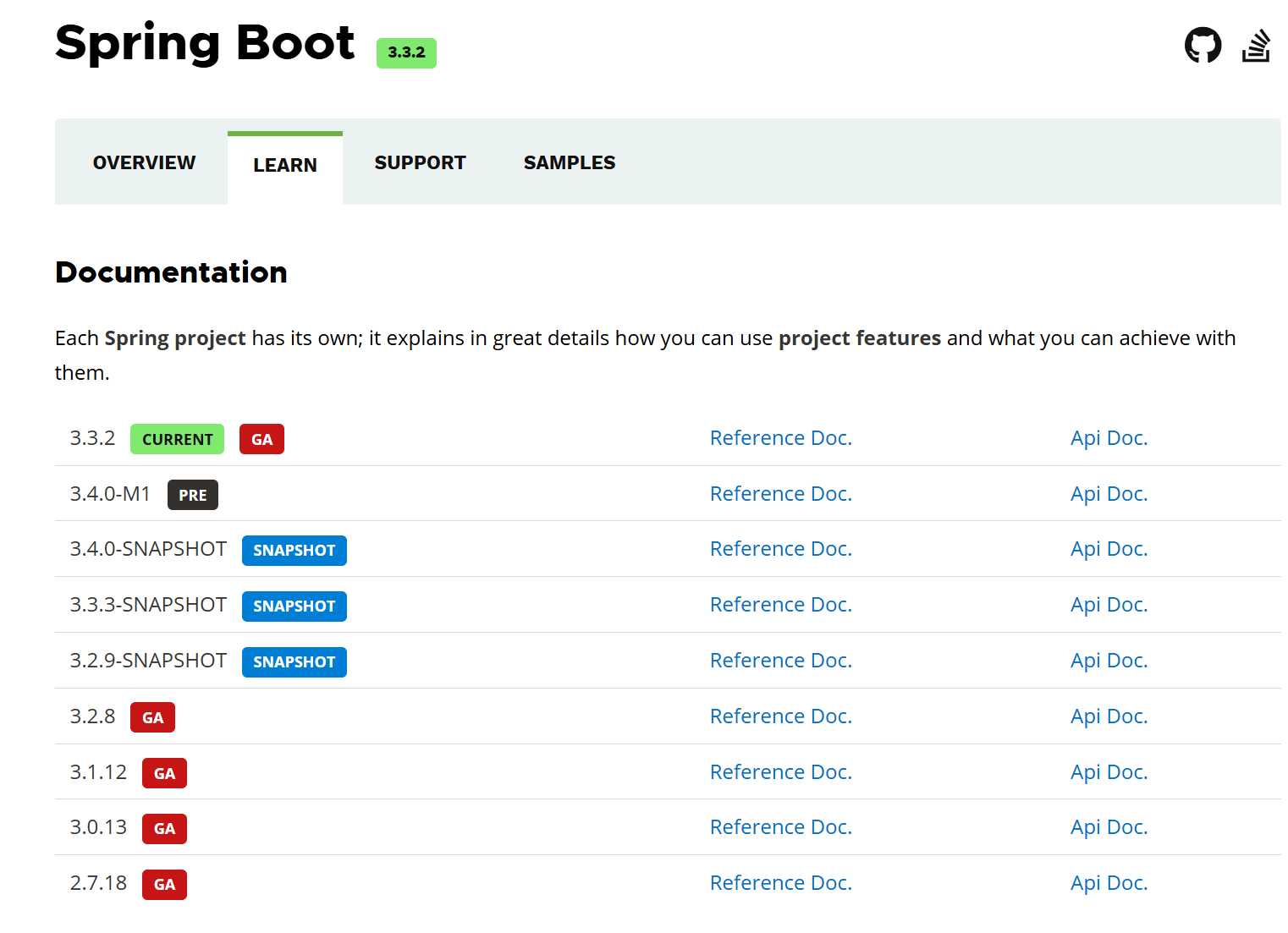Click the Api Doc link for 3.4.0-SNAPSHOT
The image size is (1288, 933).
pyautogui.click(x=1109, y=548)
